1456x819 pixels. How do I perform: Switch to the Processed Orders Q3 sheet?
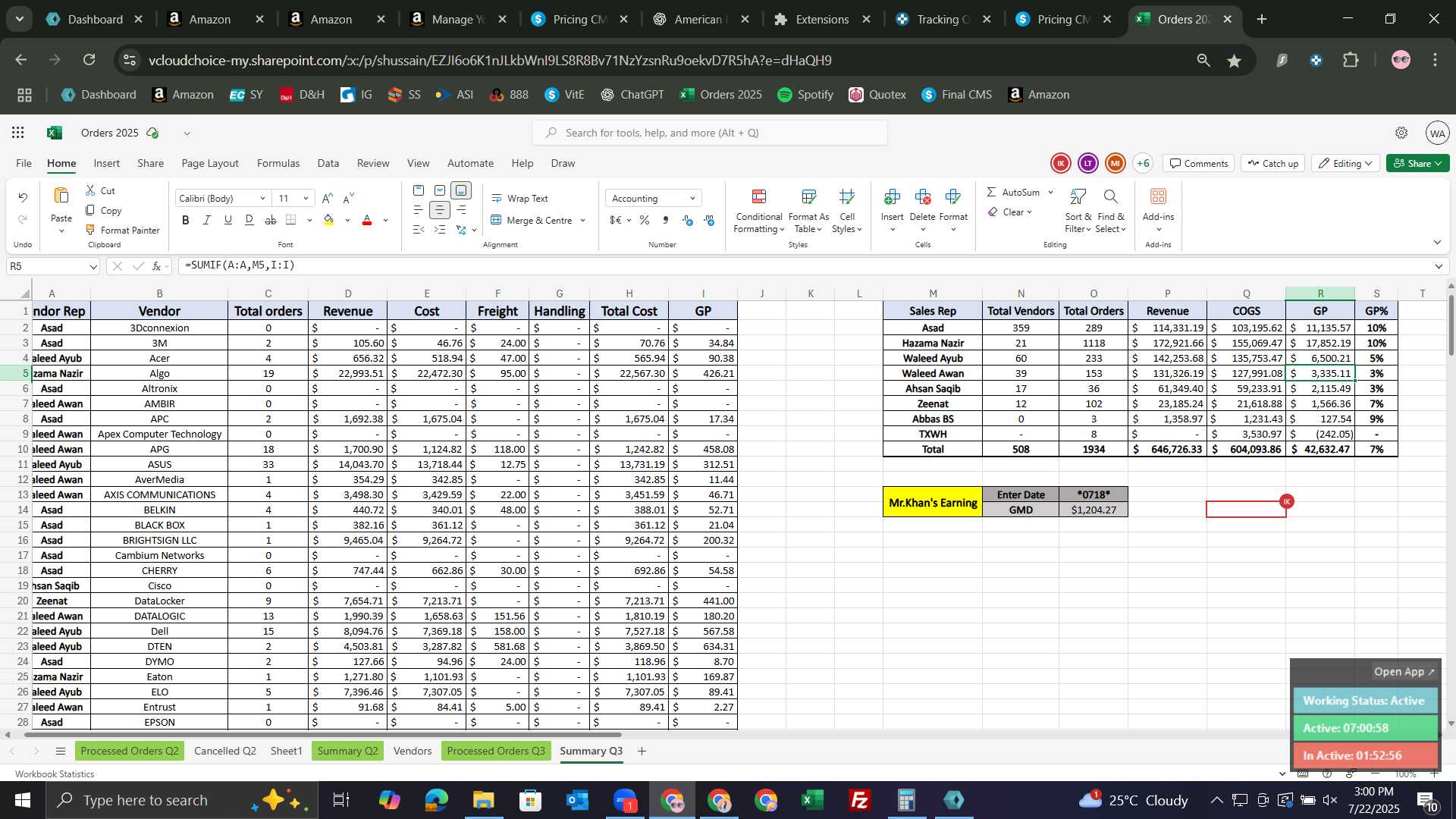pyautogui.click(x=496, y=751)
